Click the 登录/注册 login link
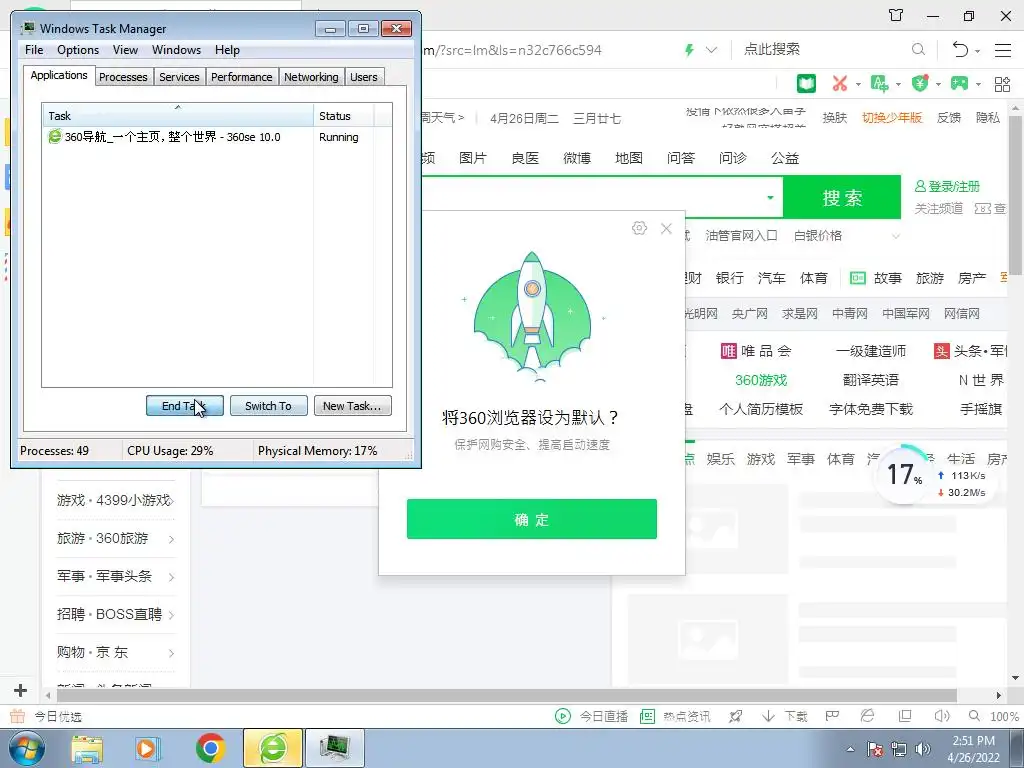Image resolution: width=1024 pixels, height=768 pixels. pyautogui.click(x=947, y=187)
